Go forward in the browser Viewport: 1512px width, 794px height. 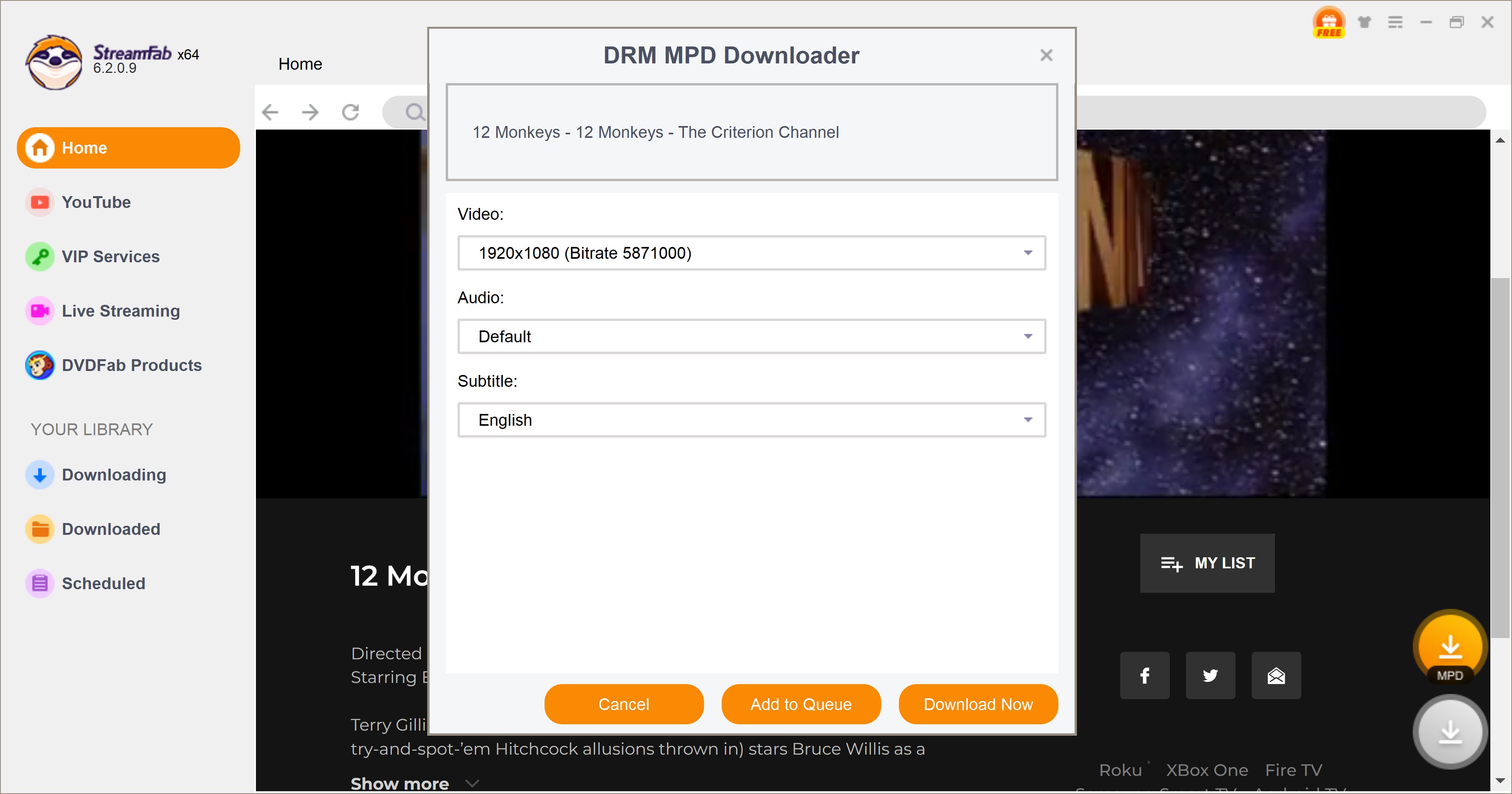pyautogui.click(x=310, y=112)
